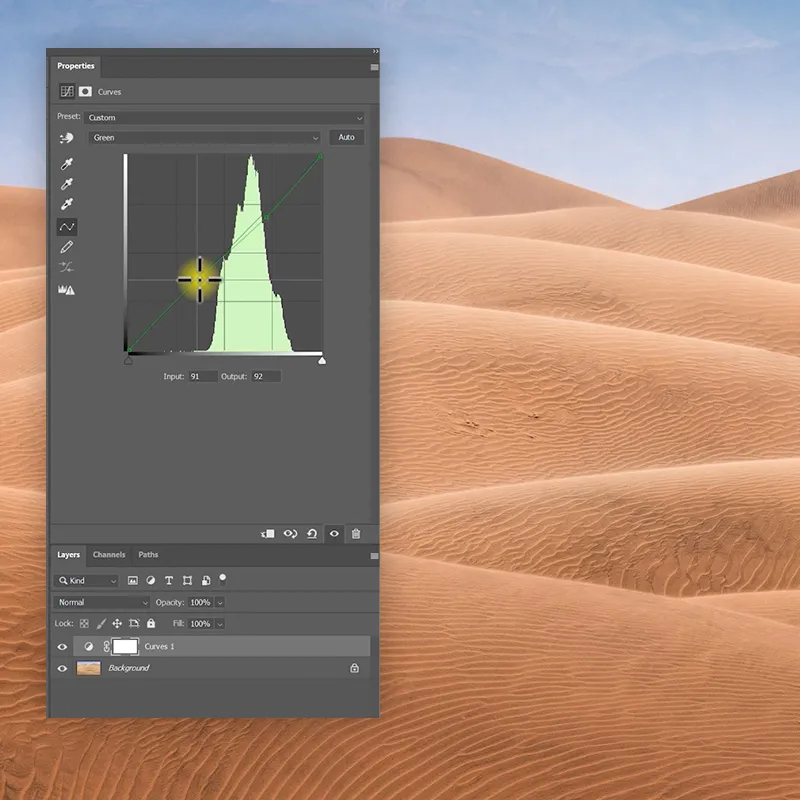Select the draw curve pencil tool
800x800 pixels.
(x=67, y=247)
